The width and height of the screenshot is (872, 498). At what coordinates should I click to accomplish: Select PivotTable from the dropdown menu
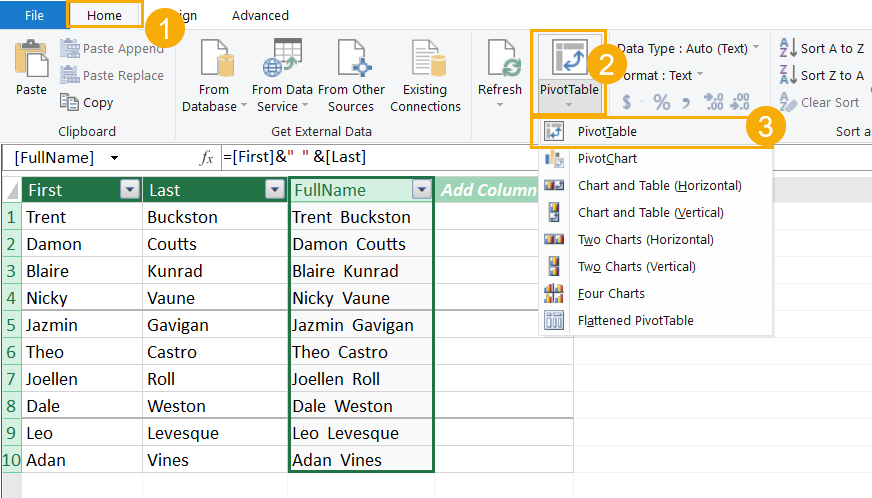pyautogui.click(x=656, y=131)
